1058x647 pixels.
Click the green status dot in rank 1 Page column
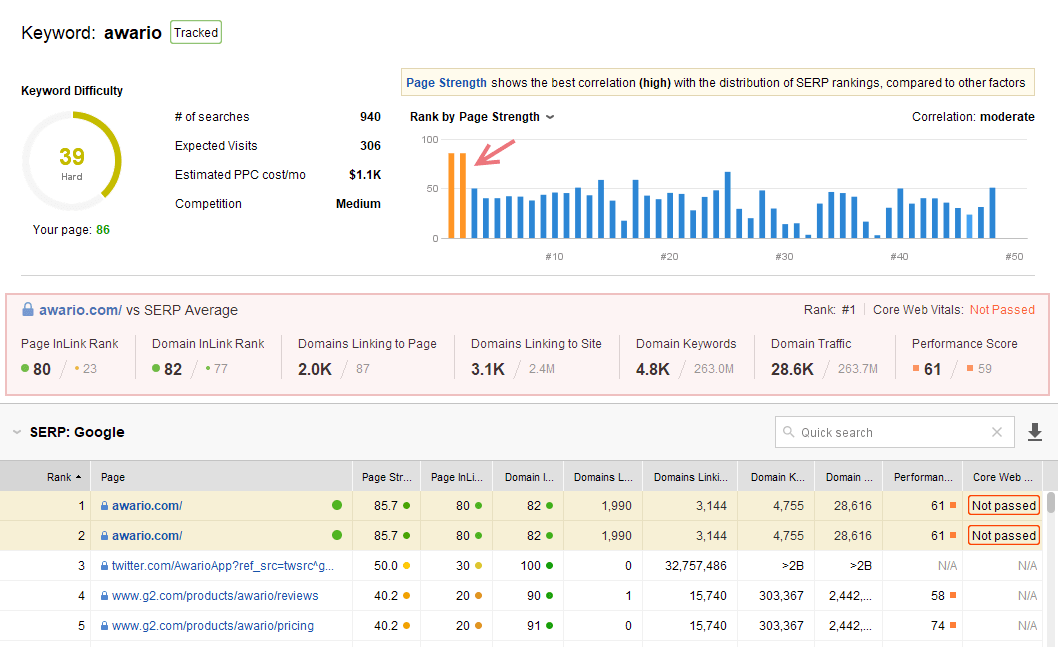(337, 505)
